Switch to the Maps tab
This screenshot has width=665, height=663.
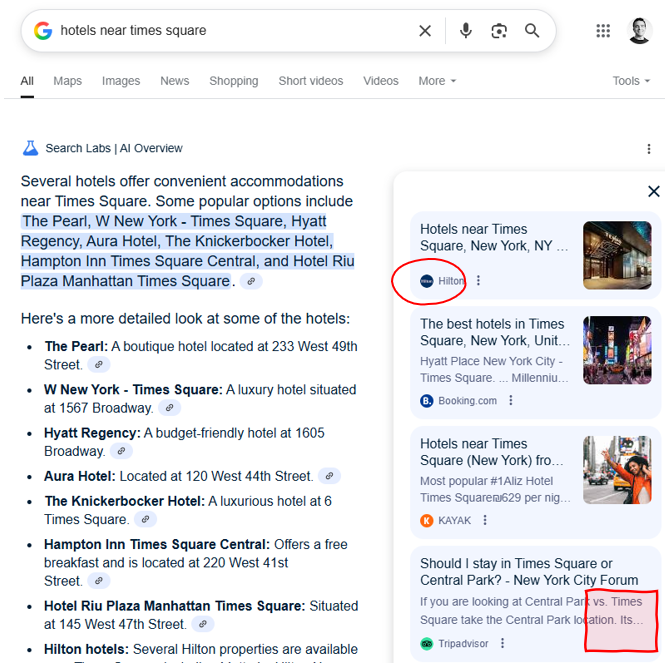coord(67,81)
